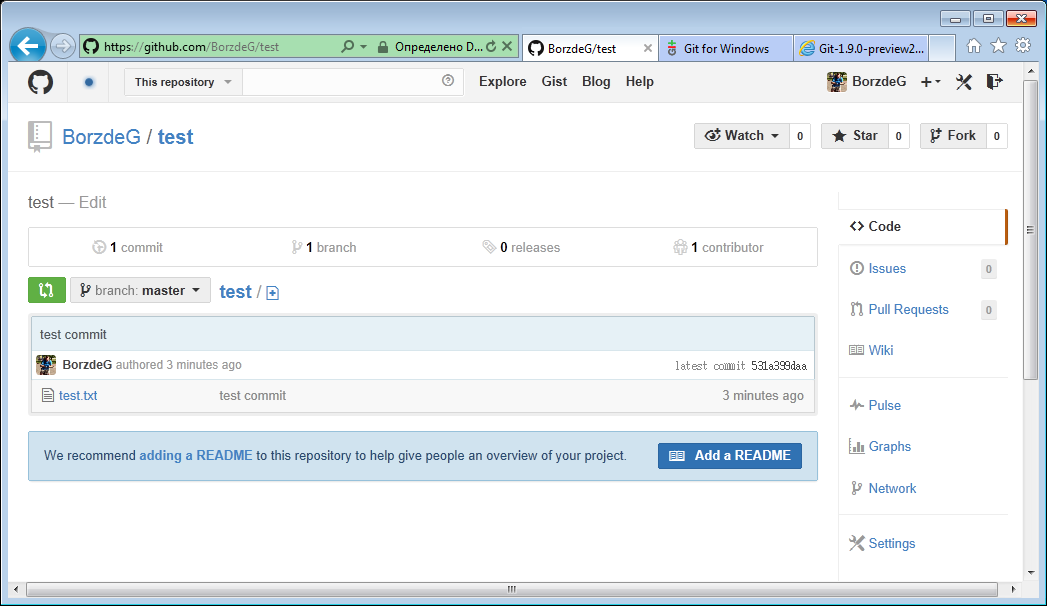The image size is (1047, 606).
Task: Click the refresh page icon
Action: tap(491, 47)
